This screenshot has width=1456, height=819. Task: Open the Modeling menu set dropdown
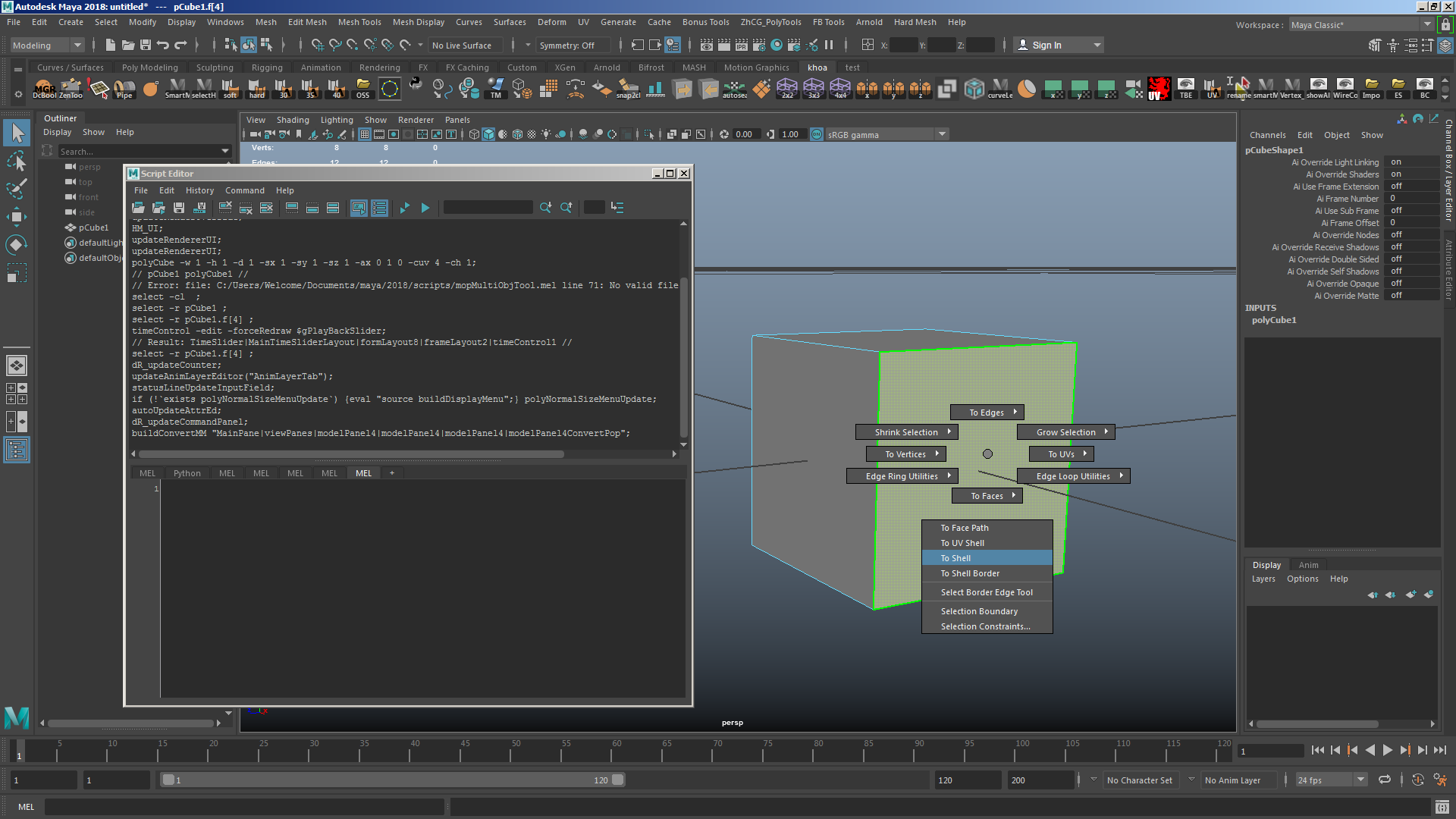[x=76, y=45]
